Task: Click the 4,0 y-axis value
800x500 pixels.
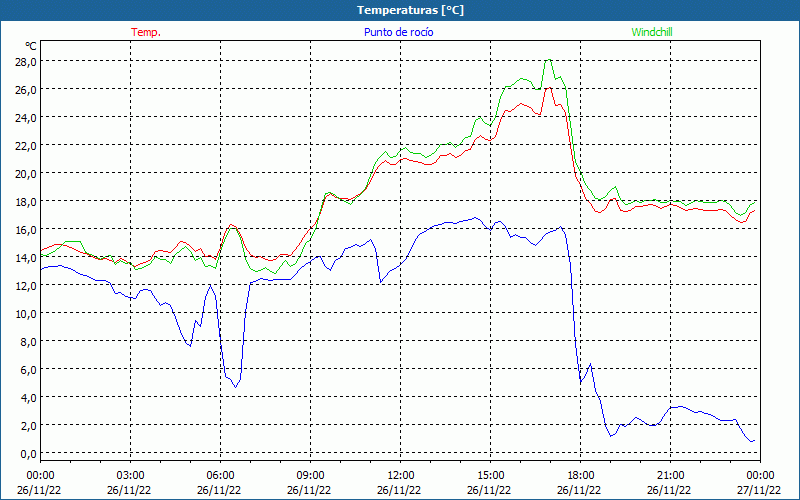Action: (28, 397)
